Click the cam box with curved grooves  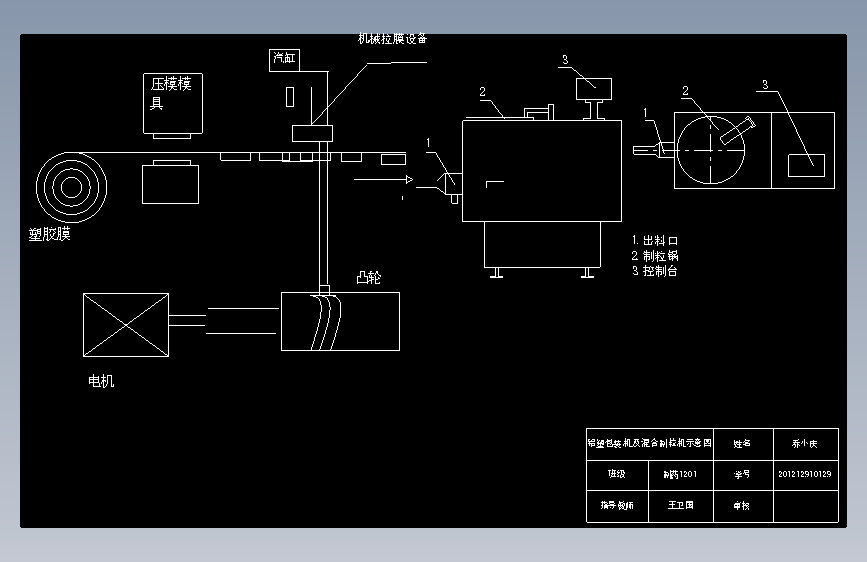[x=341, y=321]
